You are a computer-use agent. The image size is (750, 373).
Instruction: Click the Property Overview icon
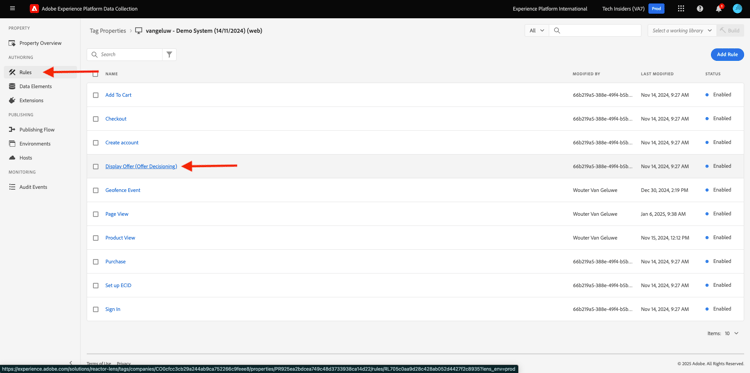pos(12,43)
